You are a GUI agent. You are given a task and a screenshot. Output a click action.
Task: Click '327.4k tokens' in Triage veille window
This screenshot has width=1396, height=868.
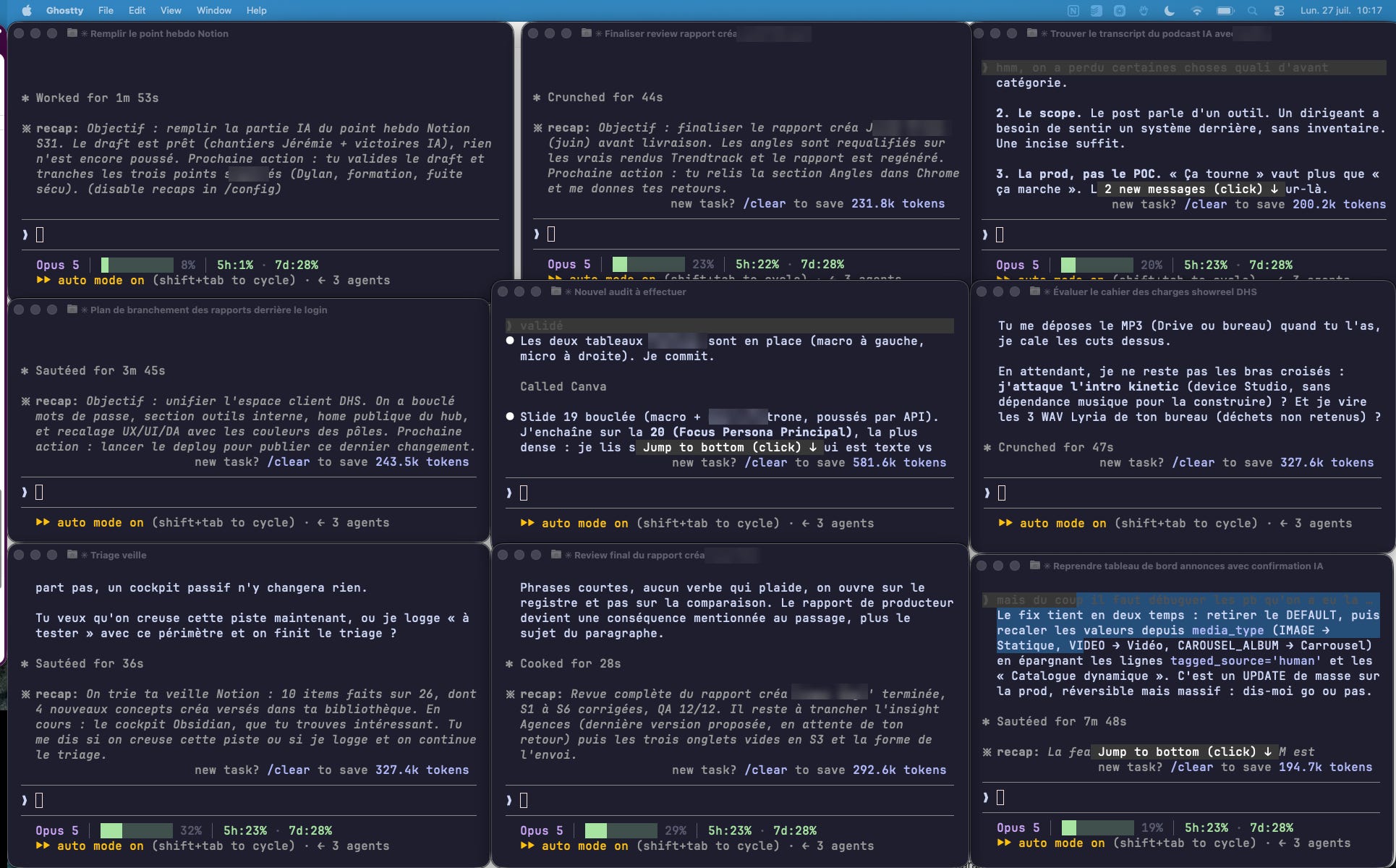click(422, 770)
